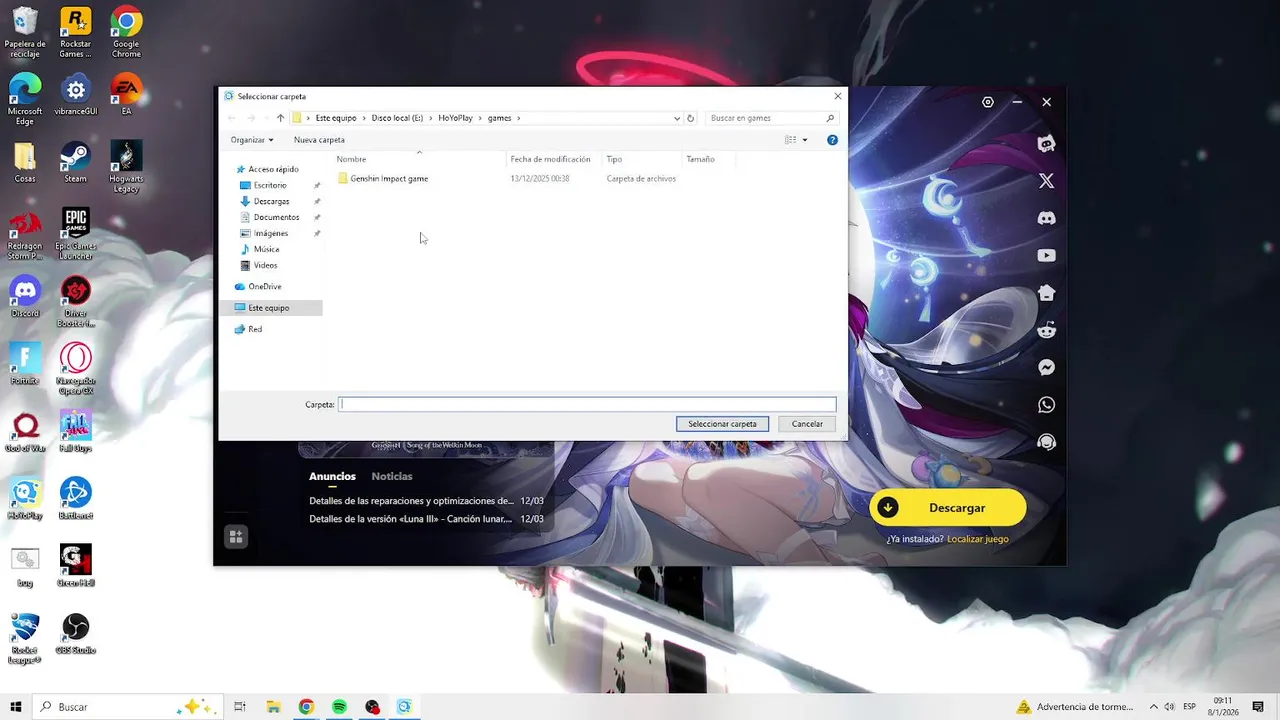Click Seleccionar carpeta button
The image size is (1280, 720).
[x=722, y=424]
